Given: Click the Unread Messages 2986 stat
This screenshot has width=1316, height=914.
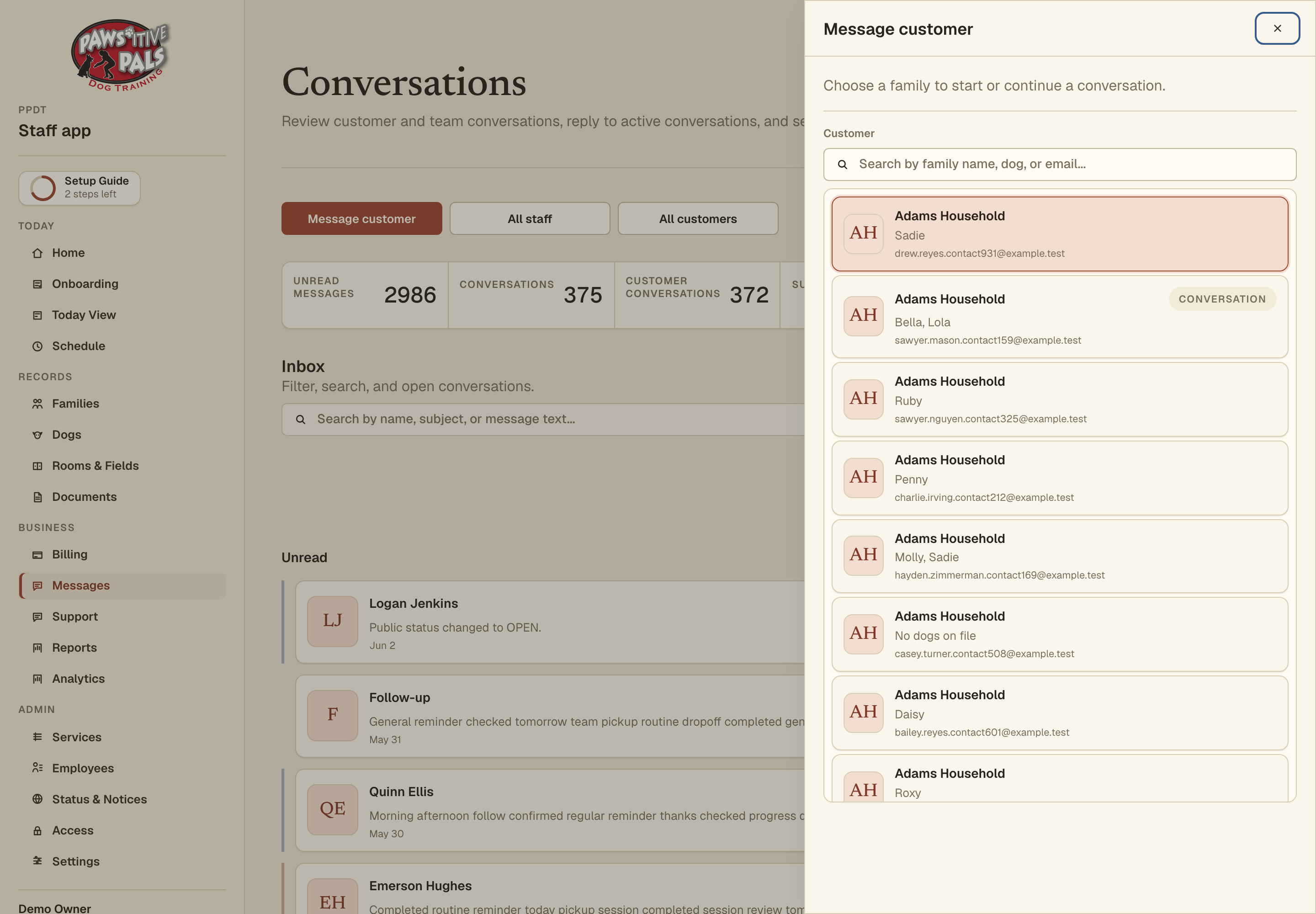Looking at the screenshot, I should click(365, 296).
